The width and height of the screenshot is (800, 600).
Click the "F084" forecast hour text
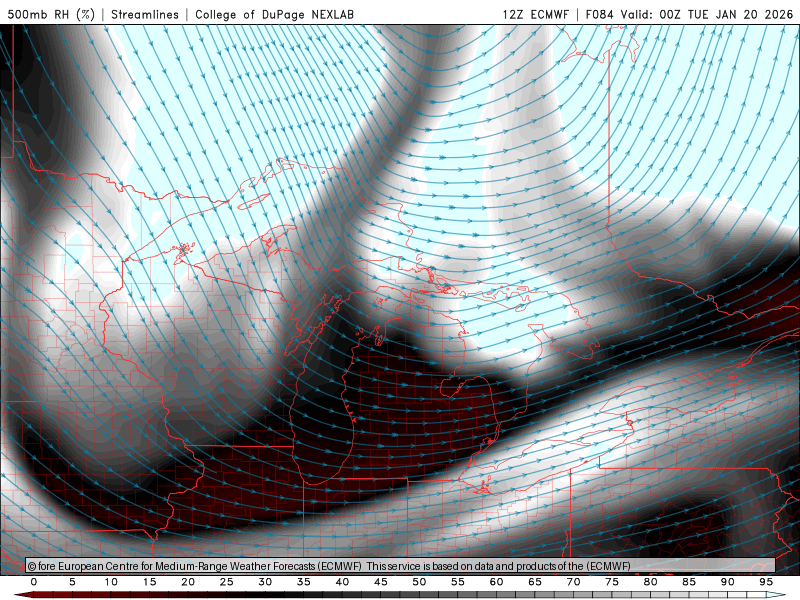tap(599, 14)
